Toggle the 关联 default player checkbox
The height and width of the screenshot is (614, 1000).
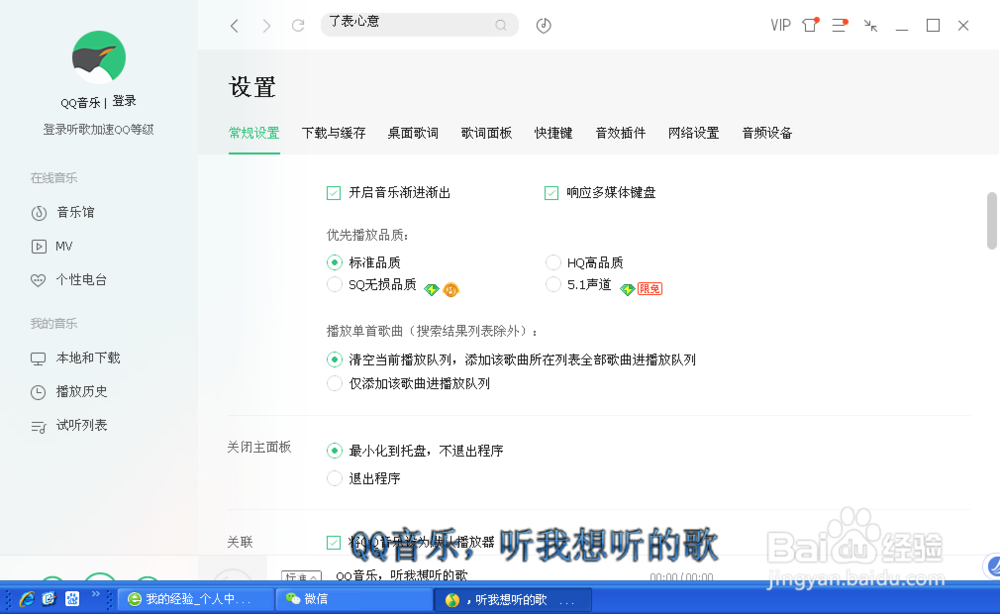(x=334, y=543)
